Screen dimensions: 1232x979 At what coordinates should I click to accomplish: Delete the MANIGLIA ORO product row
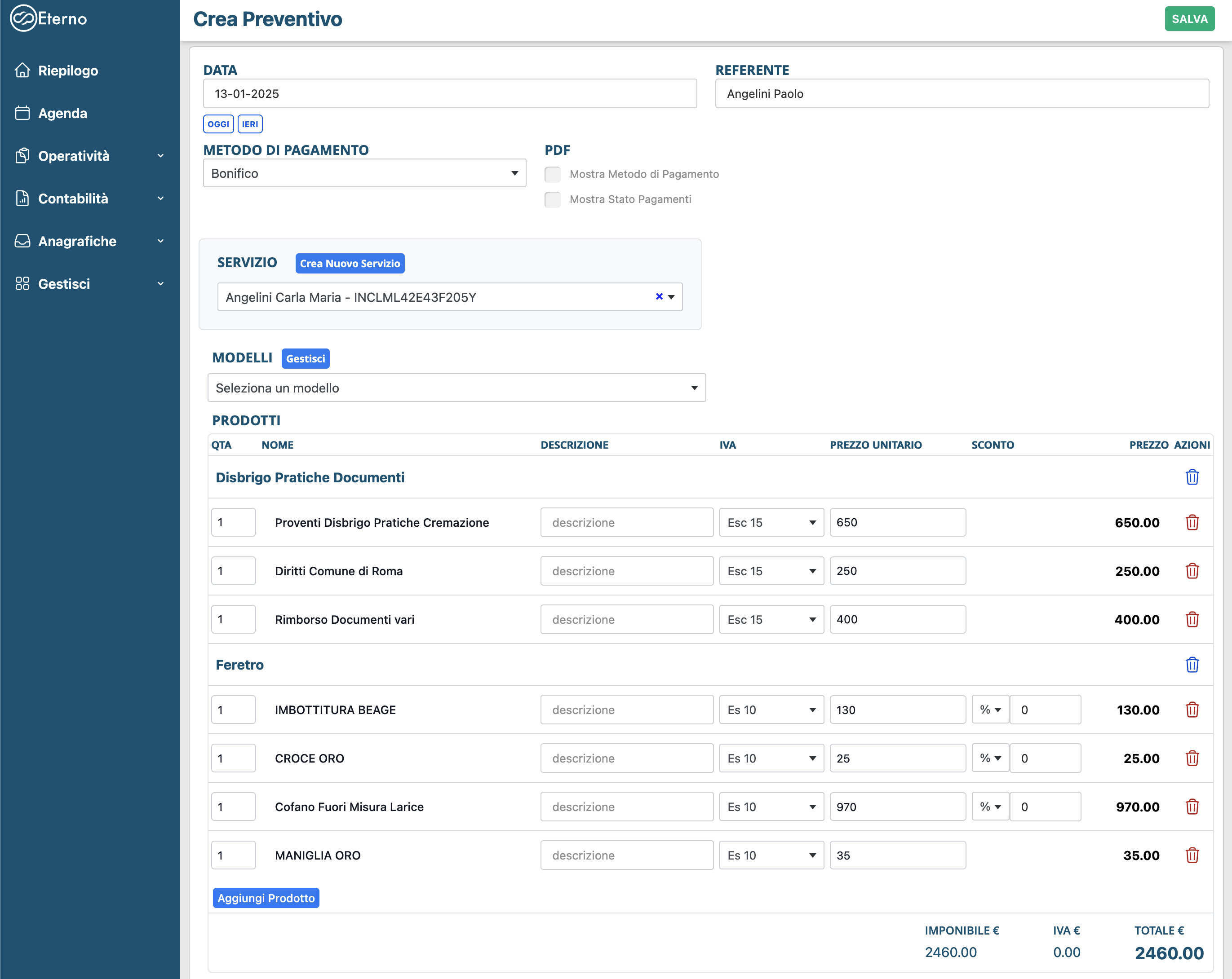tap(1192, 855)
